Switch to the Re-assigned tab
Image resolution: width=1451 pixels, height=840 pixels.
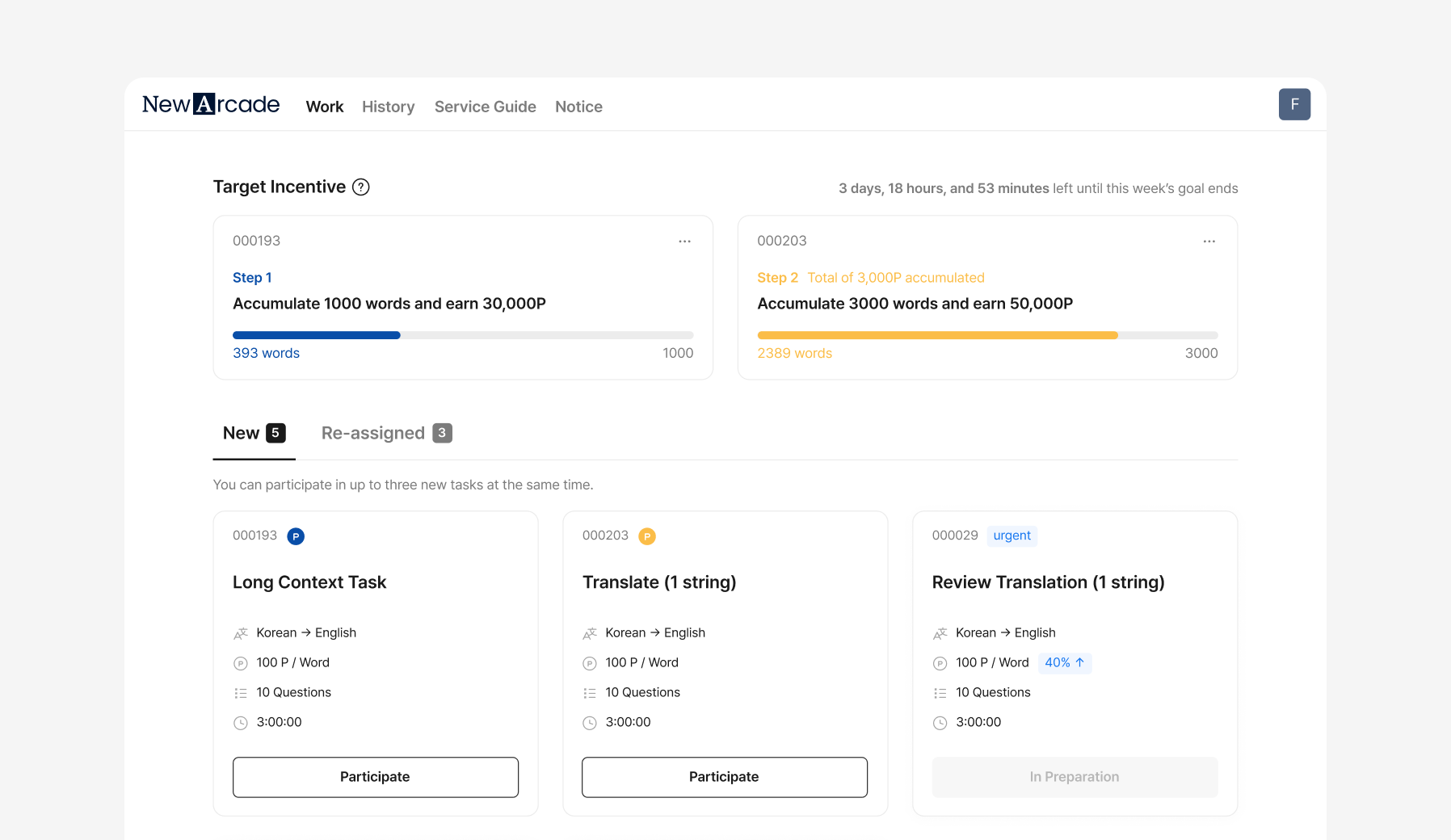(386, 433)
